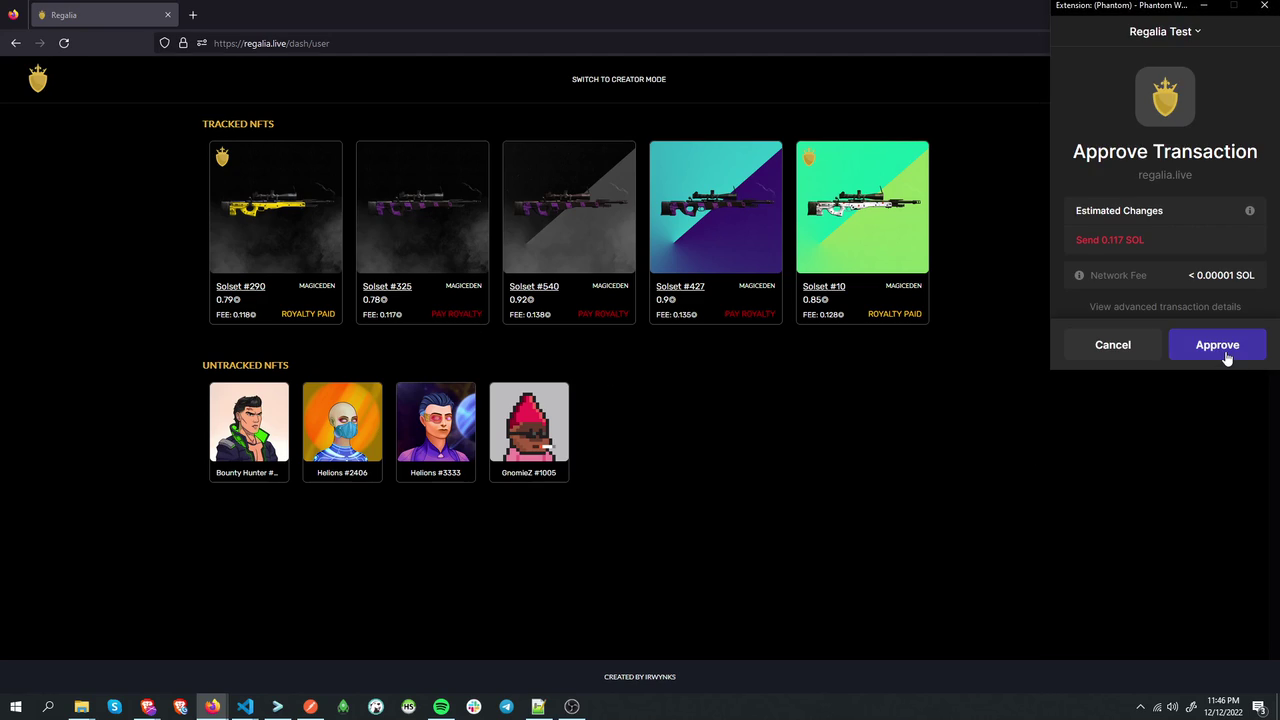Click the browser back arrow
This screenshot has height=720, width=1280.
(x=15, y=43)
